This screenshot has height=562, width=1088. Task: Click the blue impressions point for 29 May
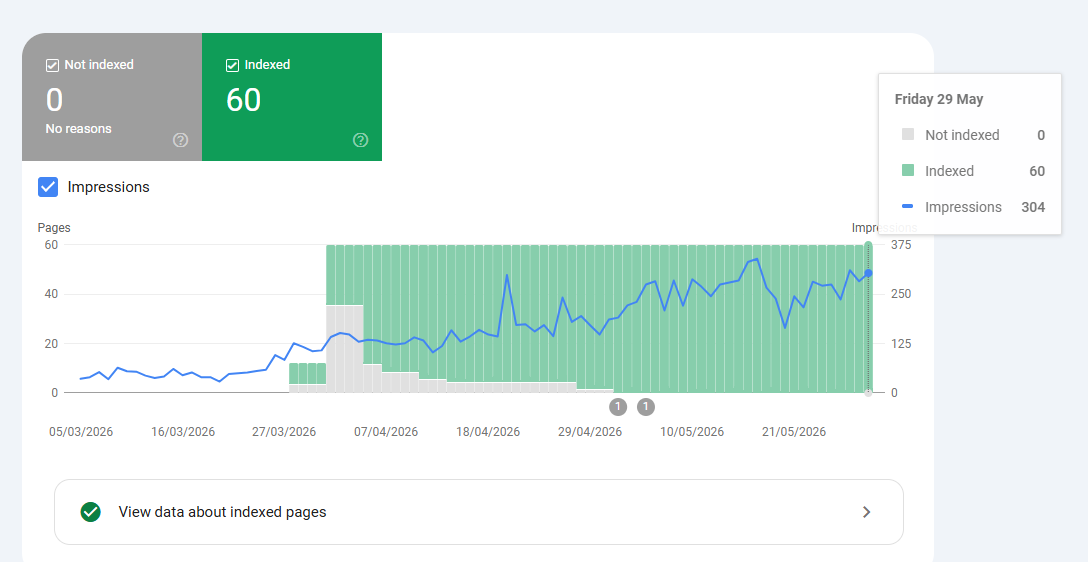tap(868, 273)
